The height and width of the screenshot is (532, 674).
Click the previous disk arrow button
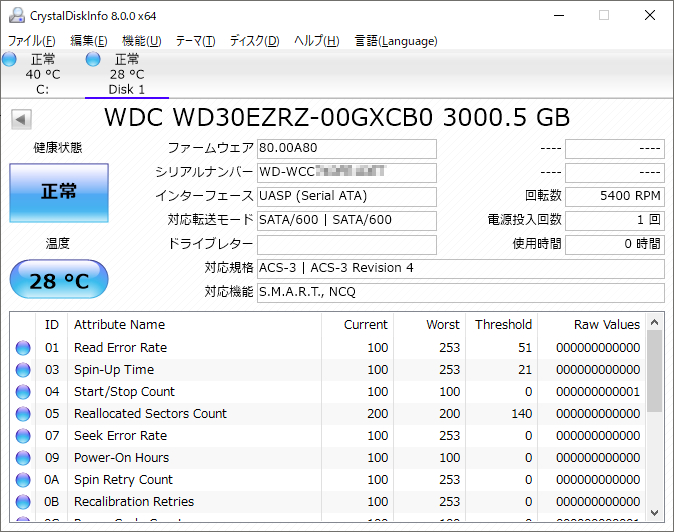(x=21, y=119)
